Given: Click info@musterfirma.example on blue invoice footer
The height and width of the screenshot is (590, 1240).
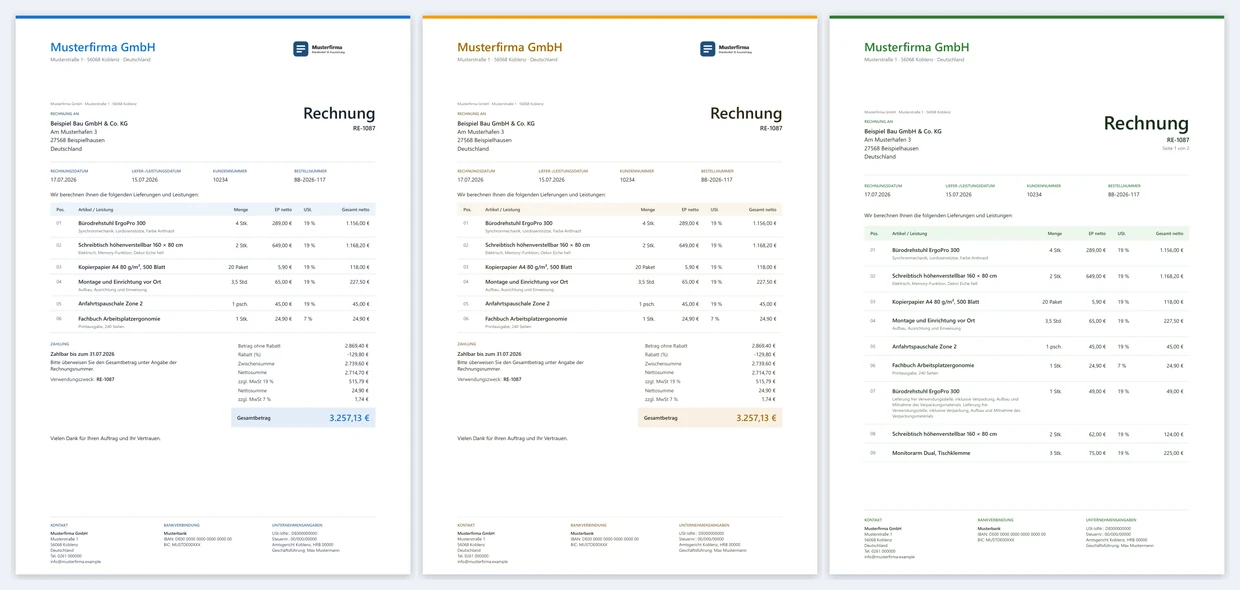Looking at the screenshot, I should point(76,561).
